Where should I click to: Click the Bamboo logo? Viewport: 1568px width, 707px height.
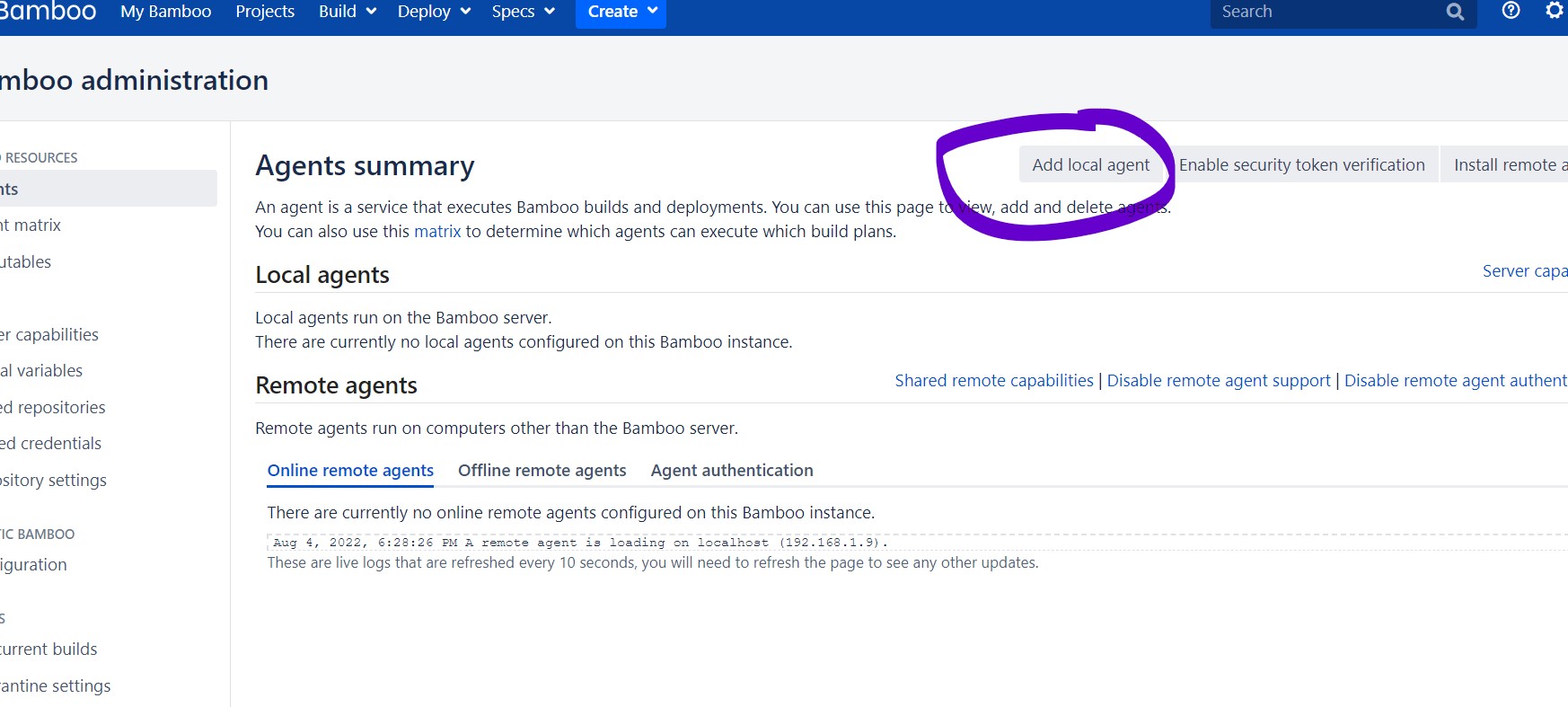[47, 11]
